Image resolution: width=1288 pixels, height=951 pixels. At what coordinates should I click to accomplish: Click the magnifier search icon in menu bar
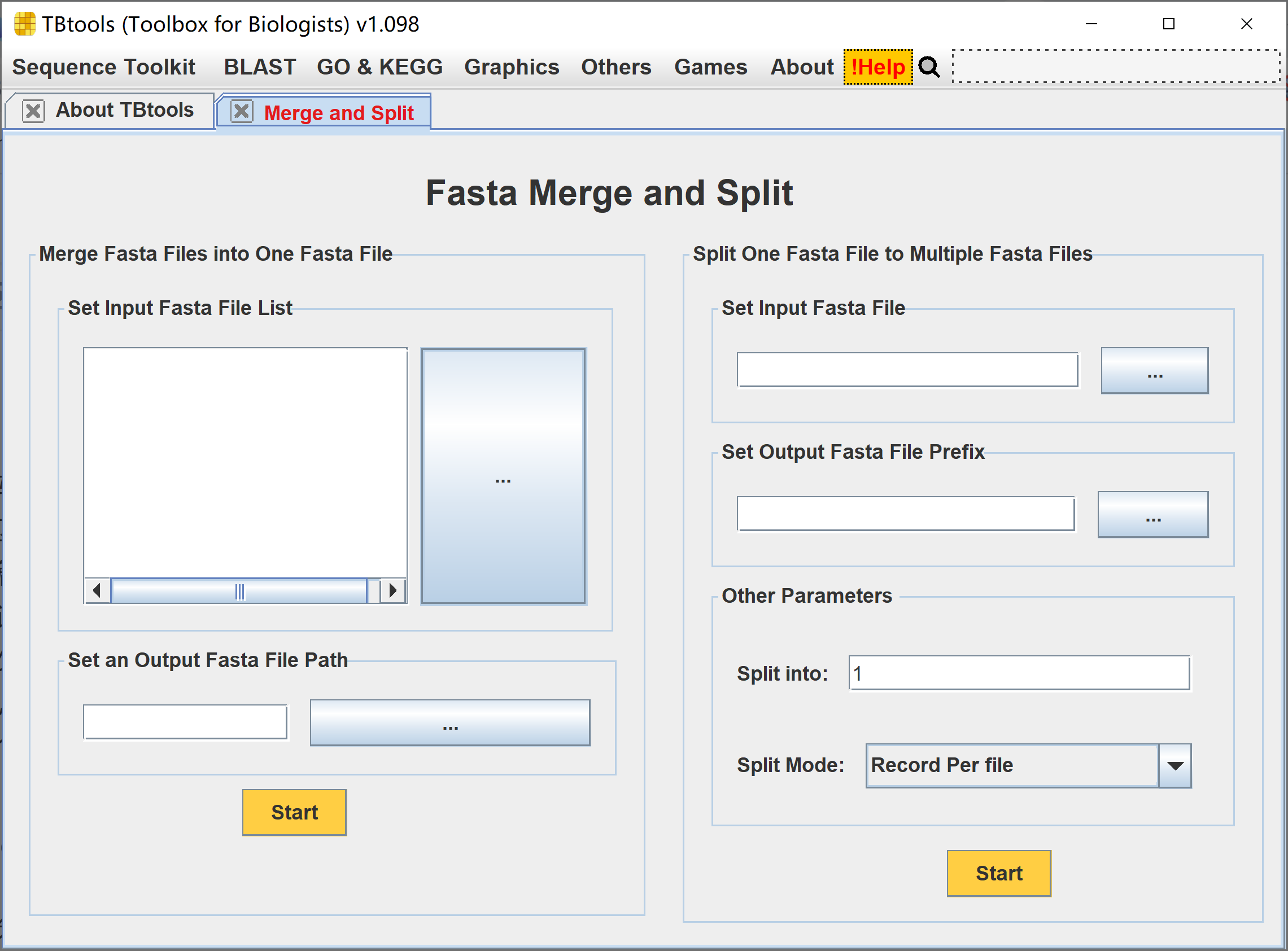929,67
